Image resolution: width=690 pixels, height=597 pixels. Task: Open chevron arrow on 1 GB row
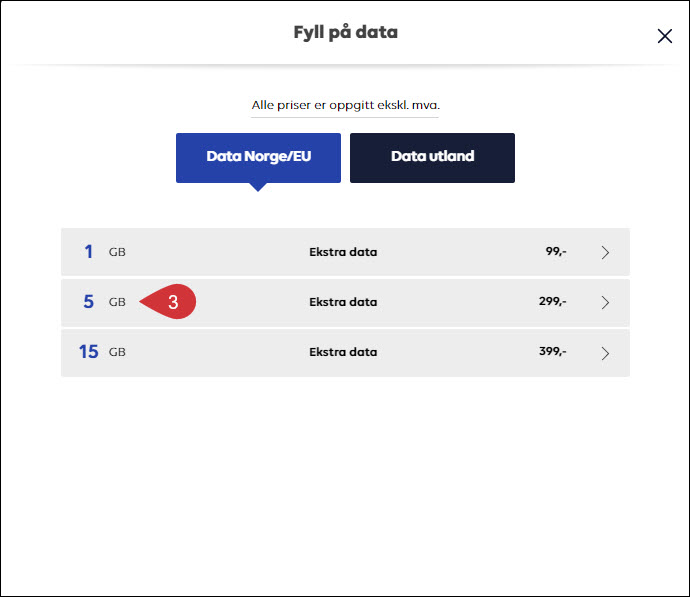[605, 253]
